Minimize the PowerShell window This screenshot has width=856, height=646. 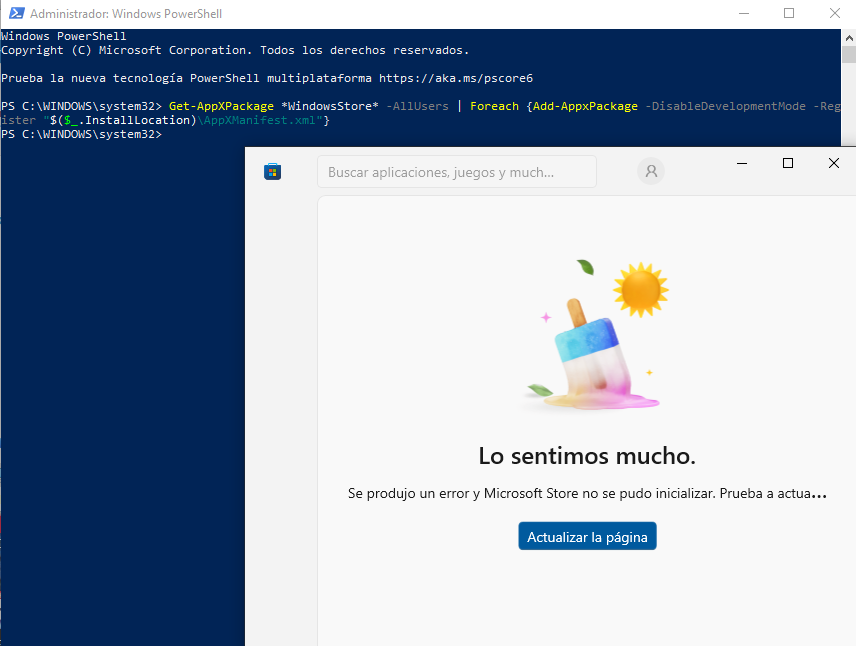744,13
